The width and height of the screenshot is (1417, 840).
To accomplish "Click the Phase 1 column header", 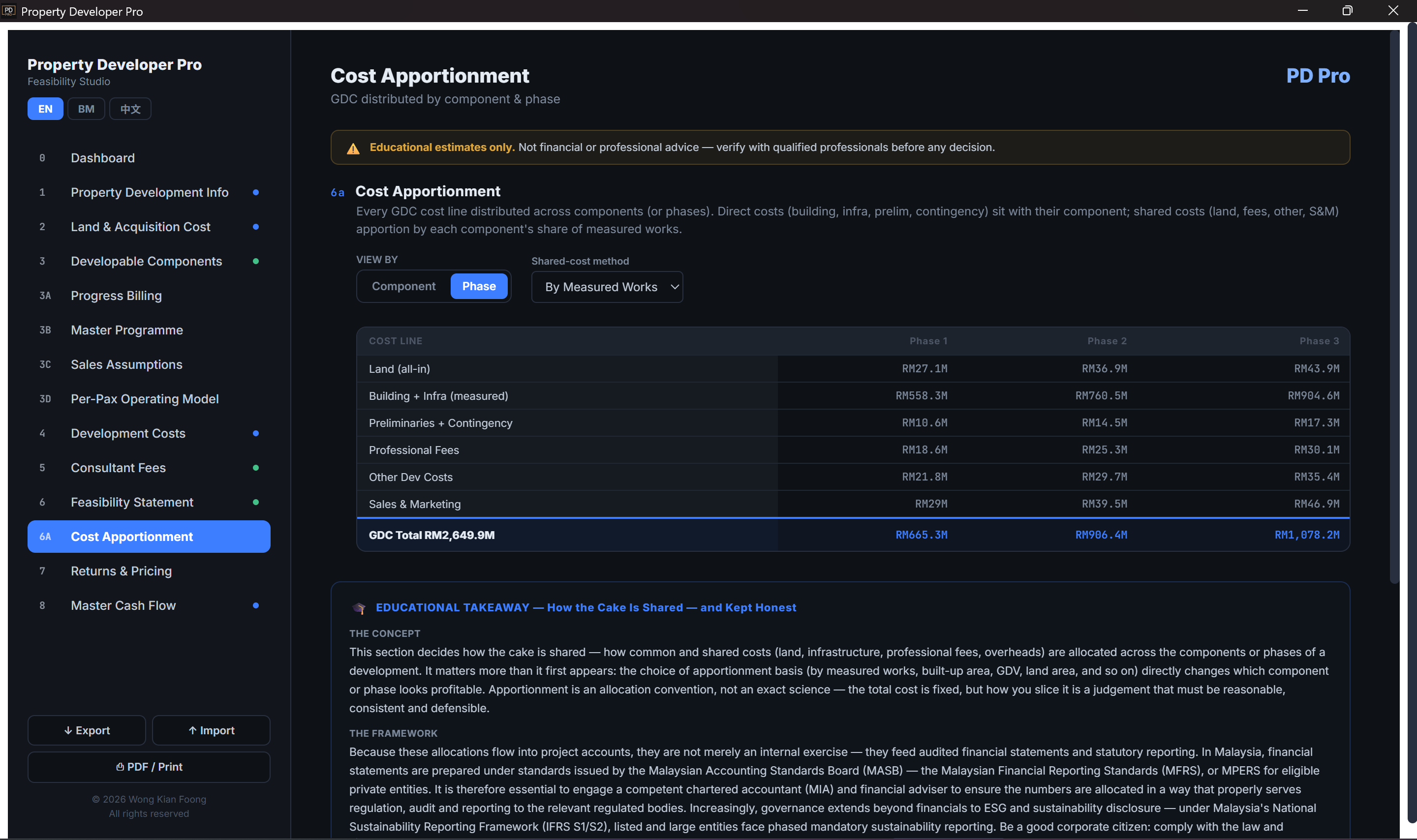I will (928, 341).
